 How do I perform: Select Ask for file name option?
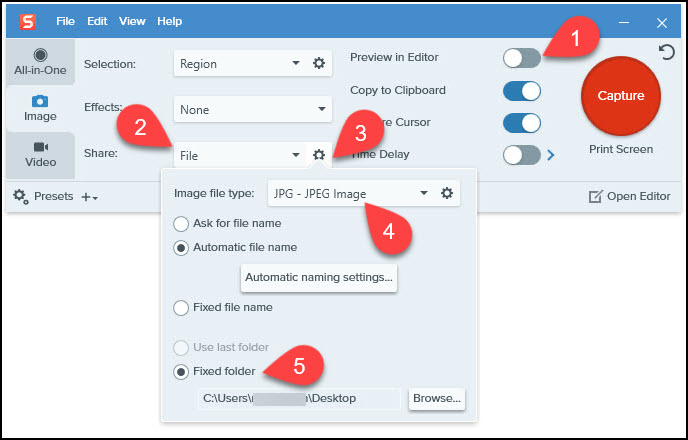click(x=181, y=223)
